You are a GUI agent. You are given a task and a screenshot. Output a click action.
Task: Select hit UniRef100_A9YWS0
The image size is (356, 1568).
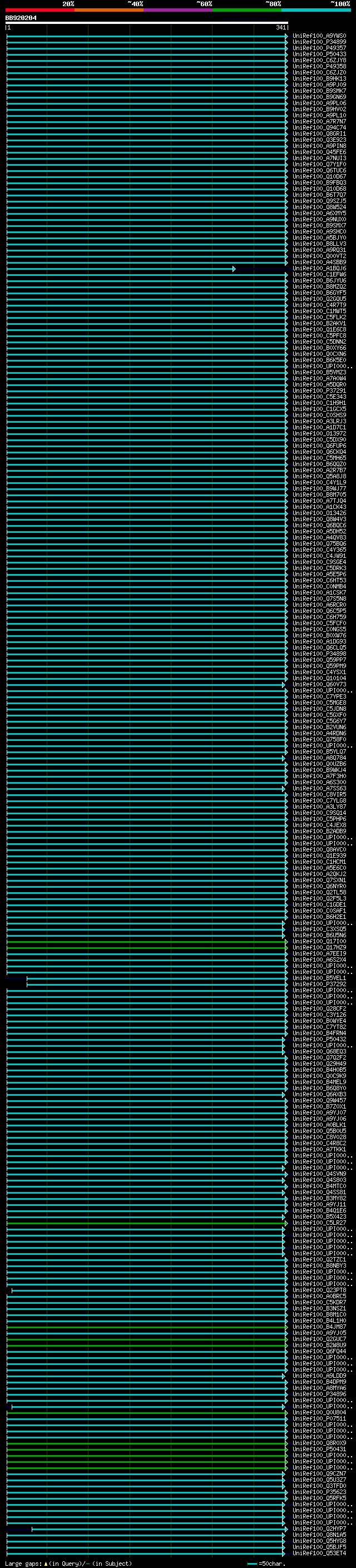tap(319, 36)
